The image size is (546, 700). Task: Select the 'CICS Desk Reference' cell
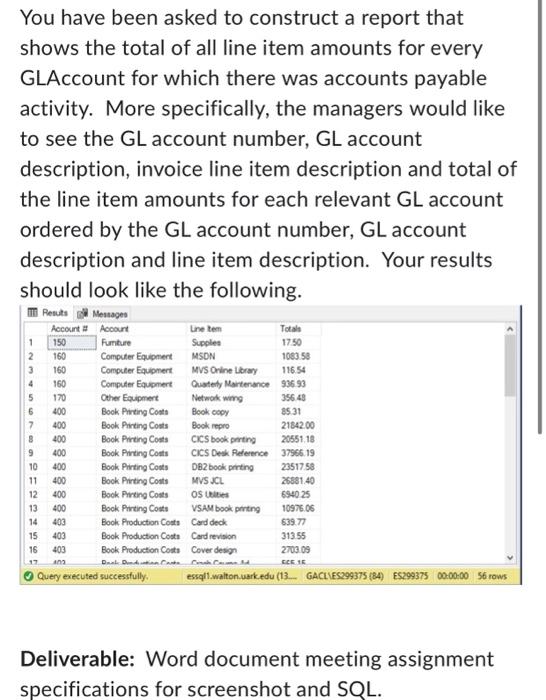(229, 453)
